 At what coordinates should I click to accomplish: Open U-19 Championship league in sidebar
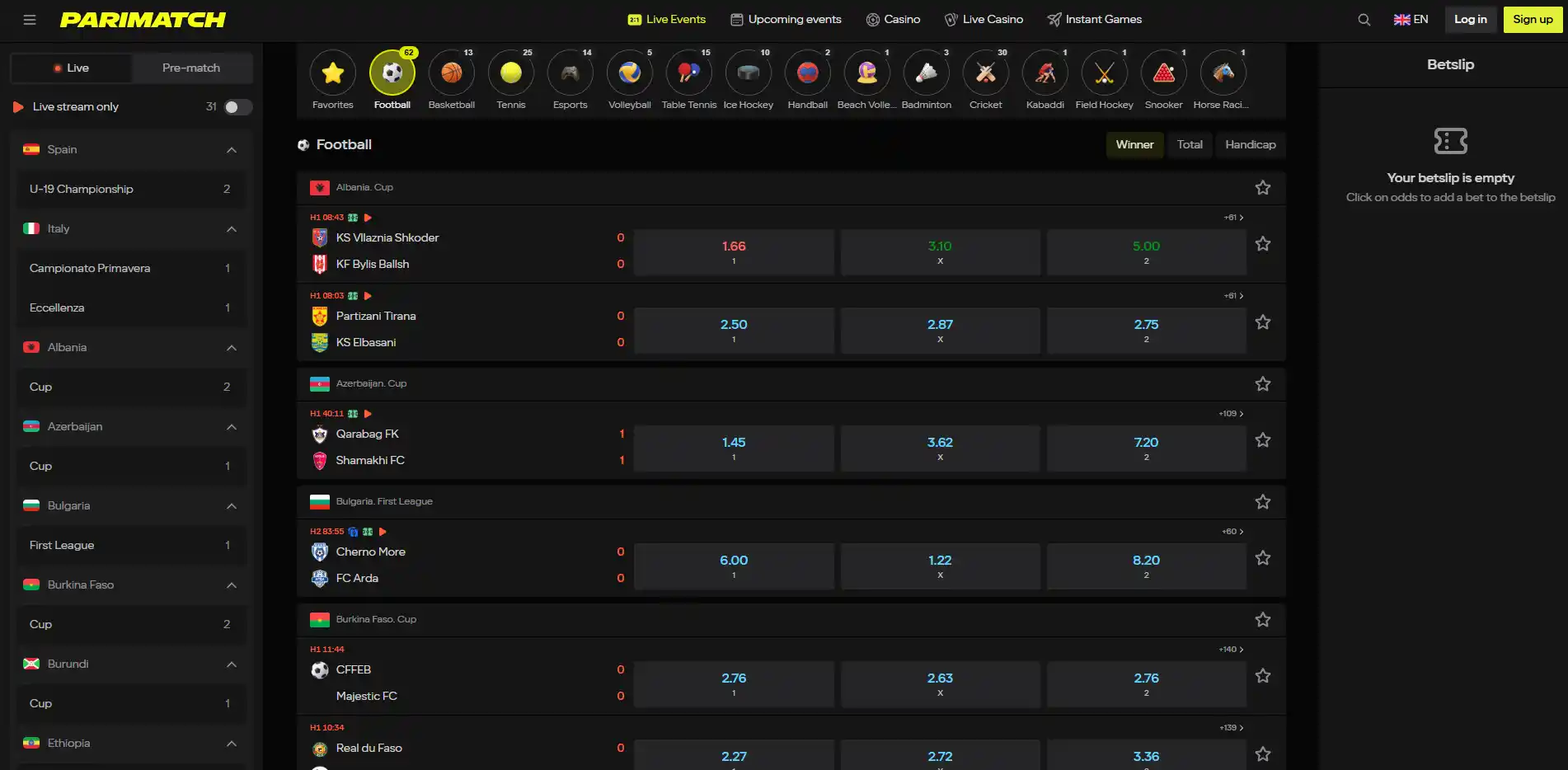pyautogui.click(x=131, y=190)
